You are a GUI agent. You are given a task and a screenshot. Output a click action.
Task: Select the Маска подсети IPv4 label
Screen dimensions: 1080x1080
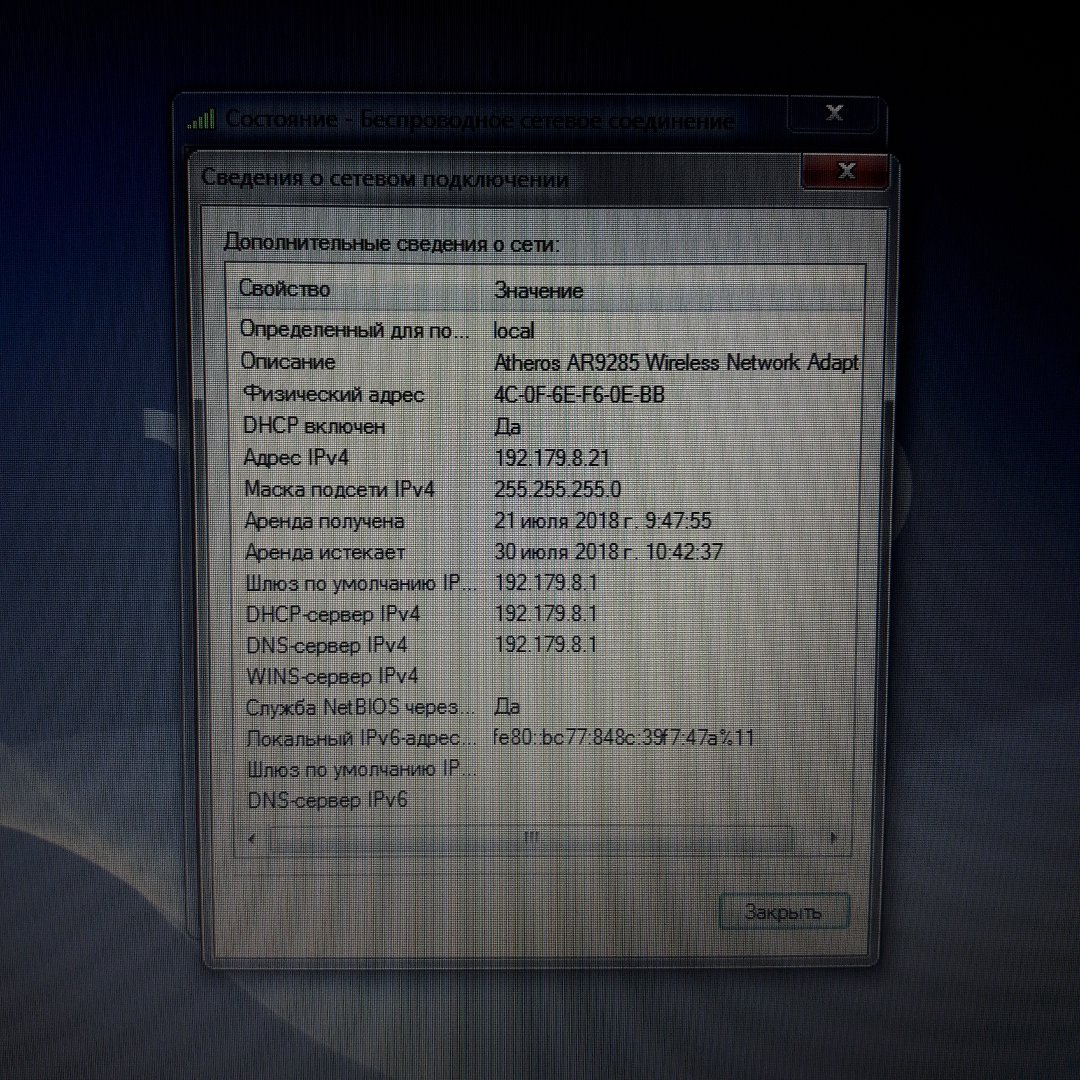pos(340,489)
